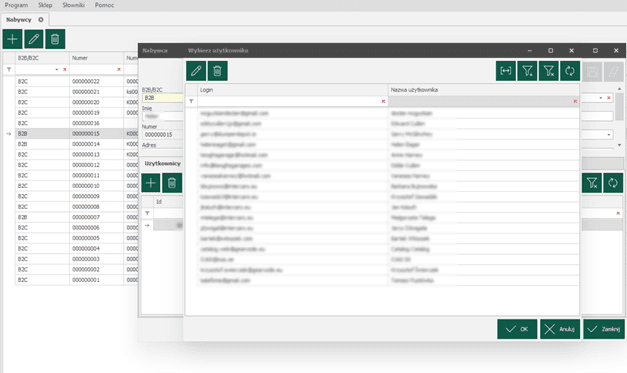The height and width of the screenshot is (373, 627).
Task: Cancel with the Anuluj button
Action: [x=560, y=329]
